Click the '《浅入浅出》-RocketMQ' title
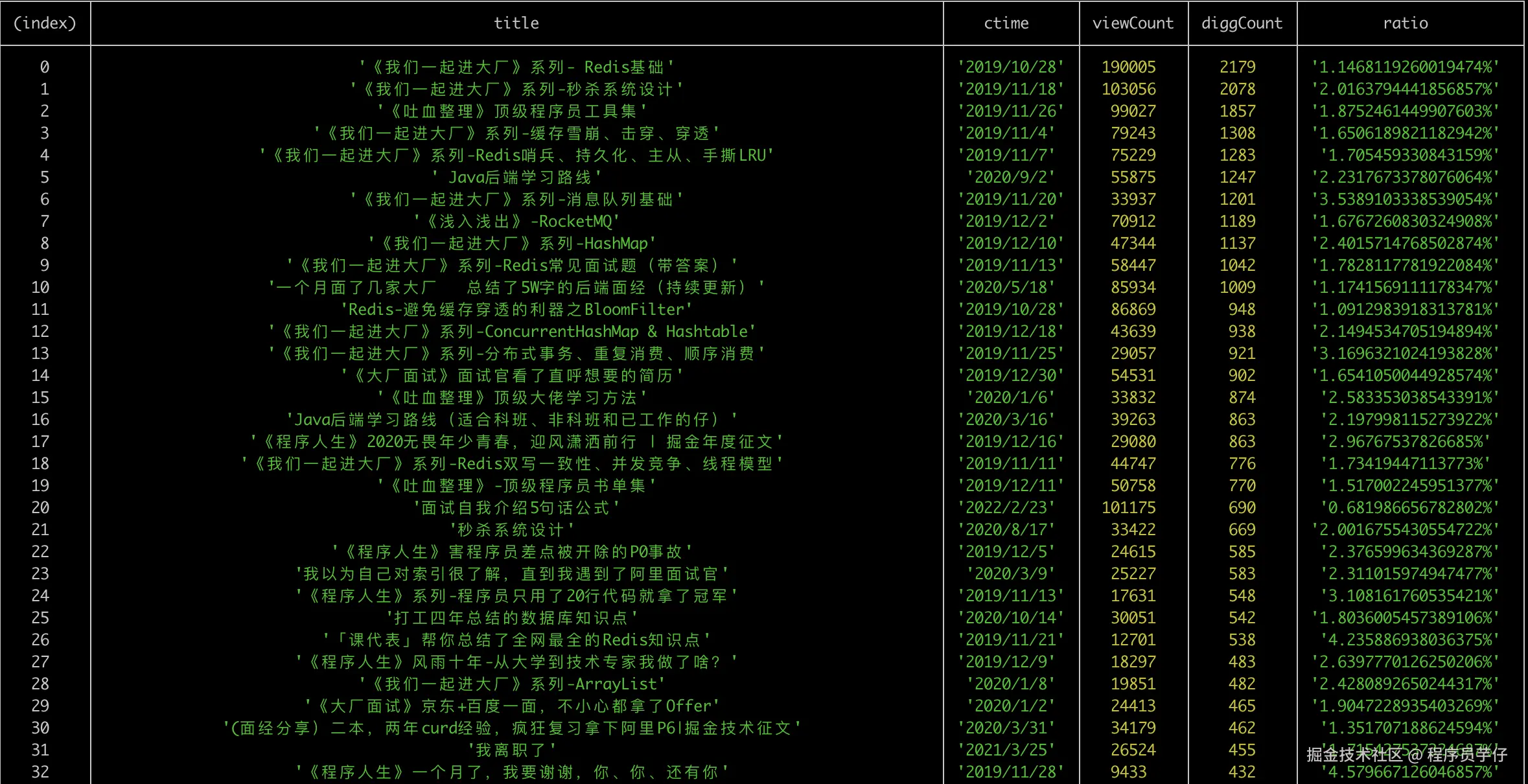Image resolution: width=1528 pixels, height=784 pixels. coord(516,222)
